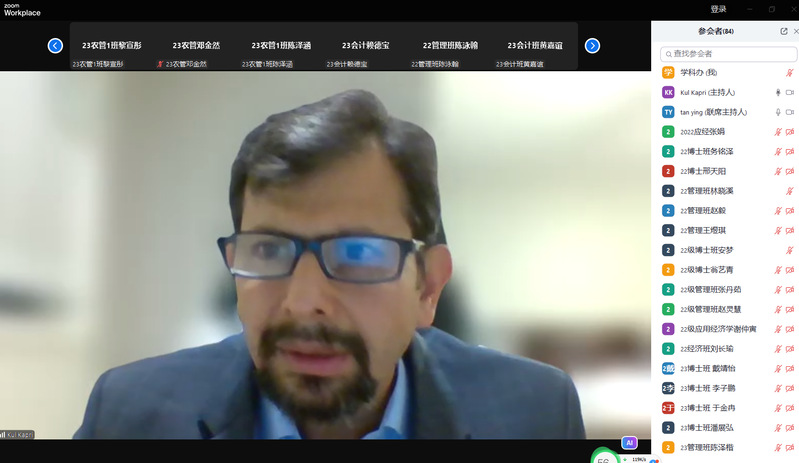Click tan ying's microphone icon
This screenshot has width=799, height=463.
point(776,112)
